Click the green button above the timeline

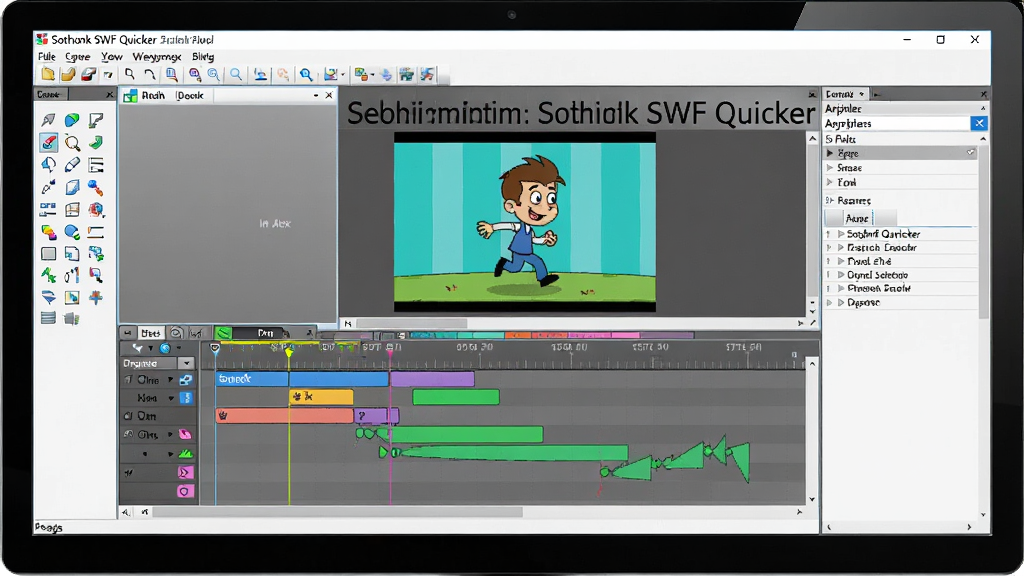223,333
